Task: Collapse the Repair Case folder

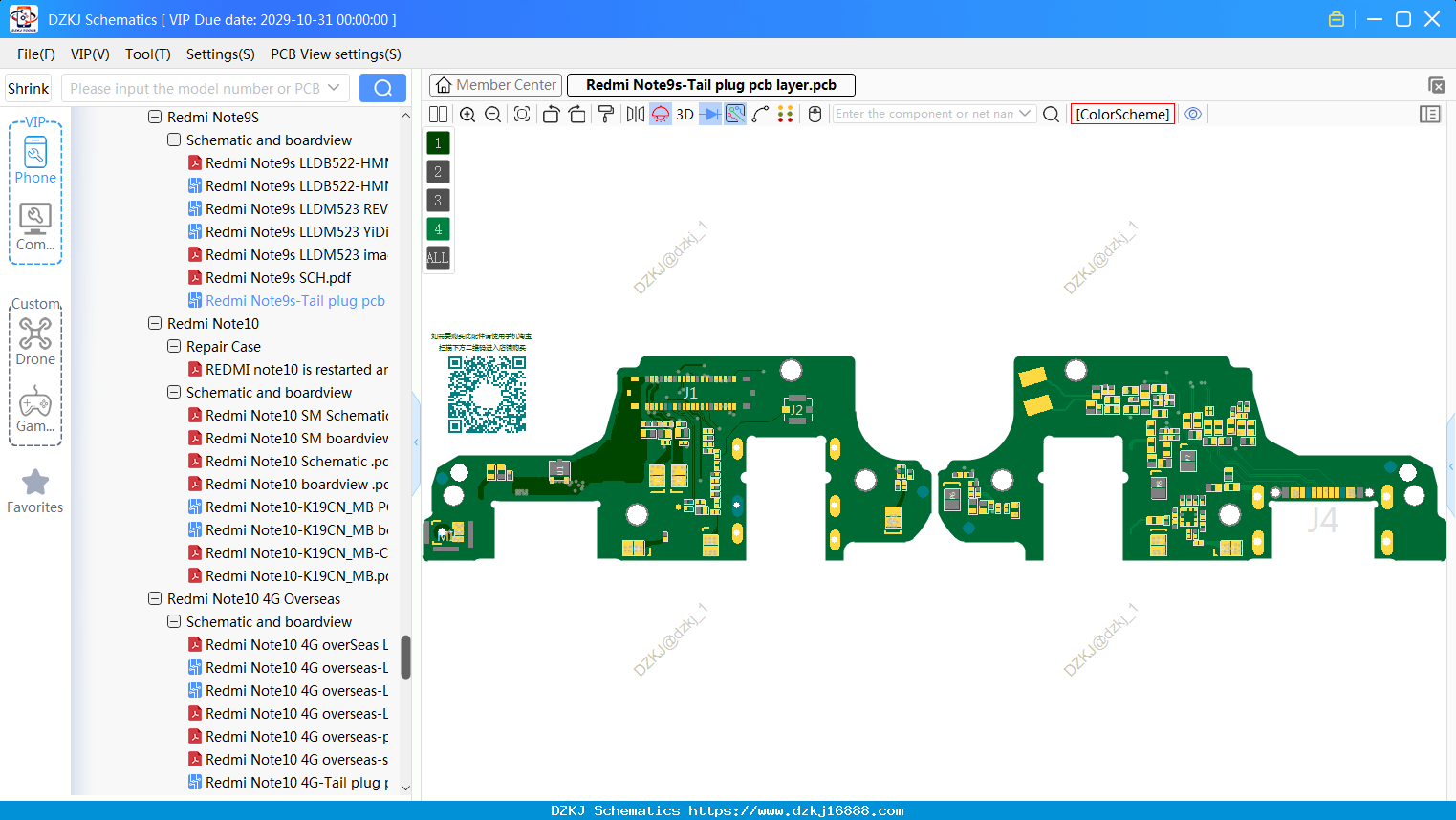Action: pyautogui.click(x=174, y=346)
